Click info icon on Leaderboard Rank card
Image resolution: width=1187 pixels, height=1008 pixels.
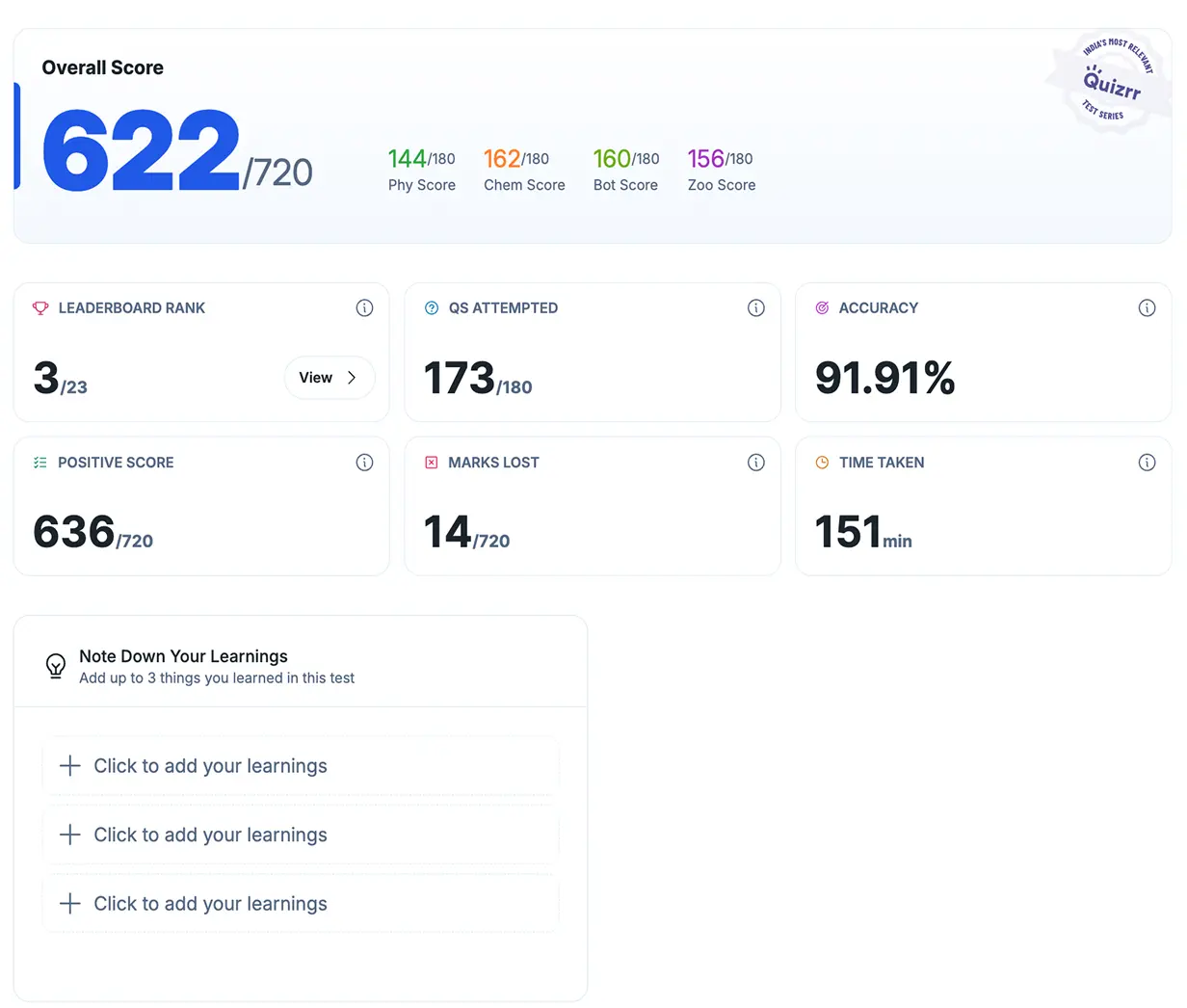(364, 308)
